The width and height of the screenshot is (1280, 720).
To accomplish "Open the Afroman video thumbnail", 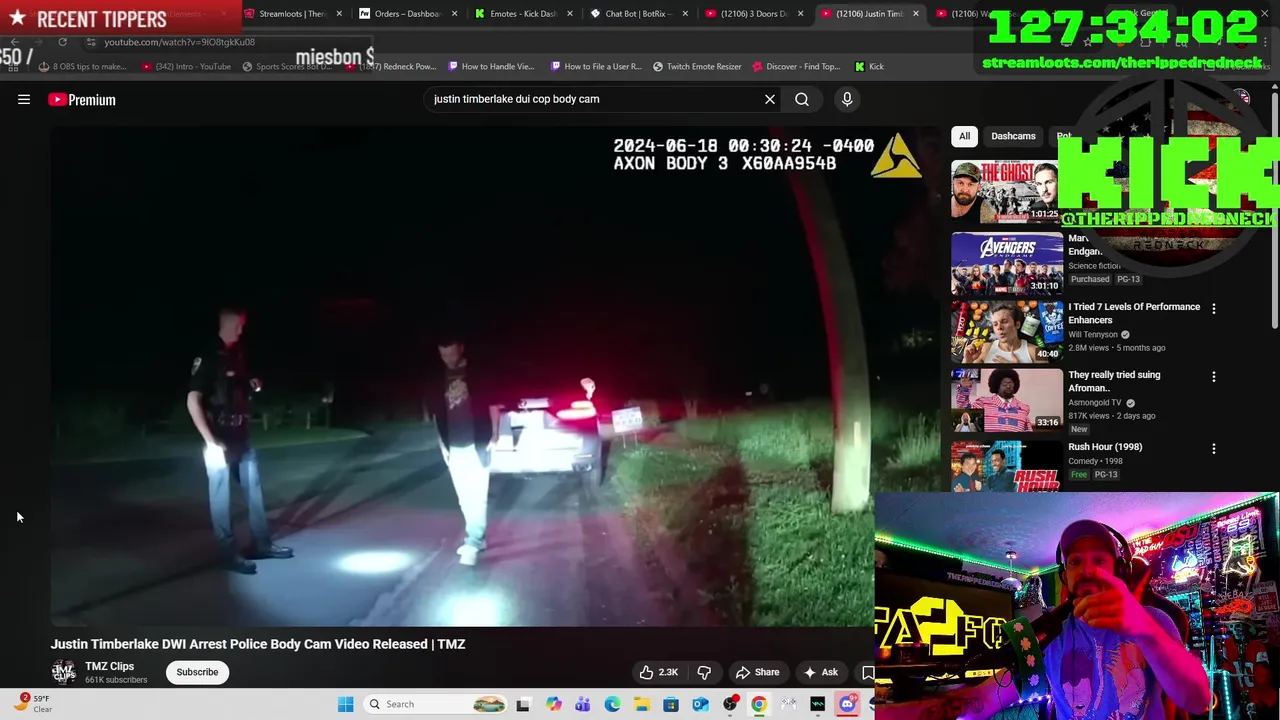I will [1007, 399].
